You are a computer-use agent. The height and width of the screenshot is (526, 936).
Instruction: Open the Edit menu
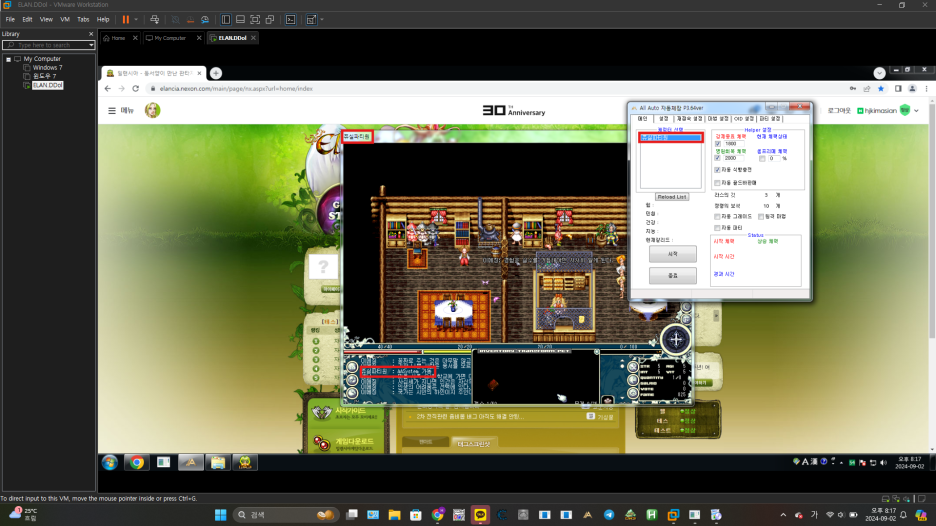coord(27,20)
